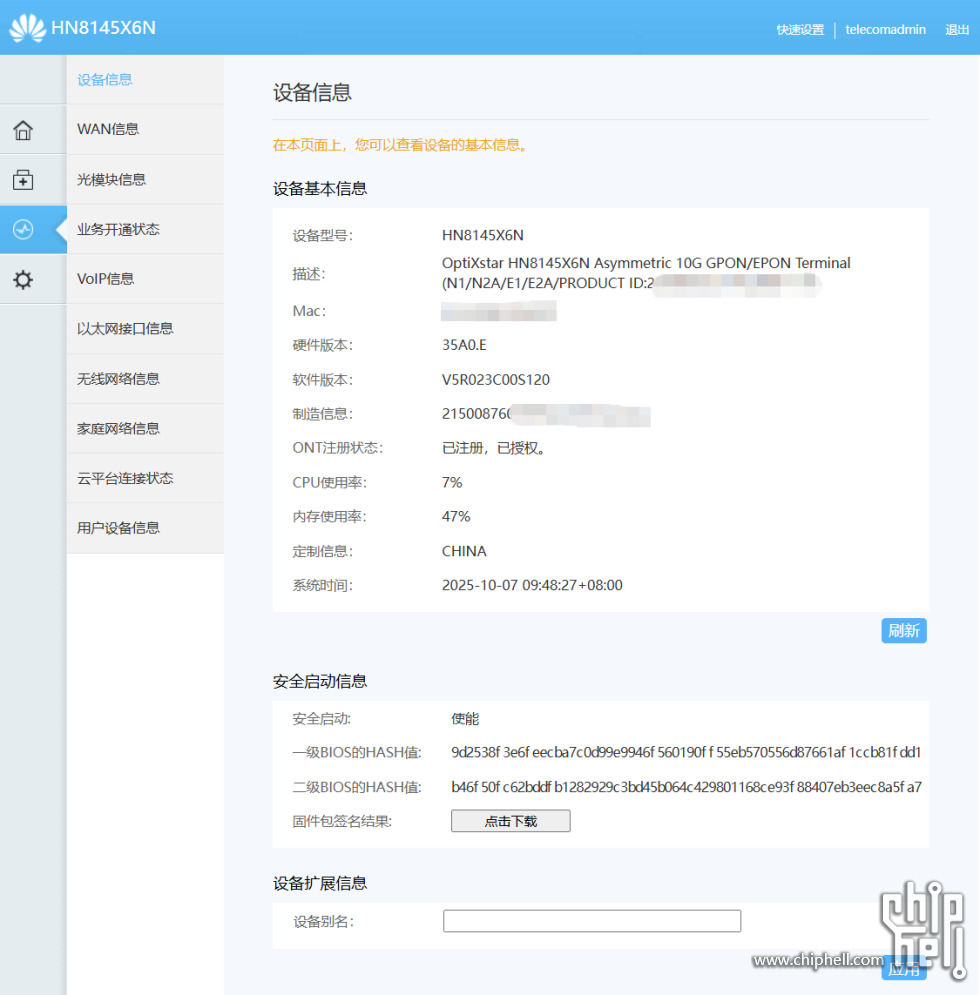Click 点击下载 firmware signature button
Image resolution: width=980 pixels, height=995 pixels.
click(511, 821)
